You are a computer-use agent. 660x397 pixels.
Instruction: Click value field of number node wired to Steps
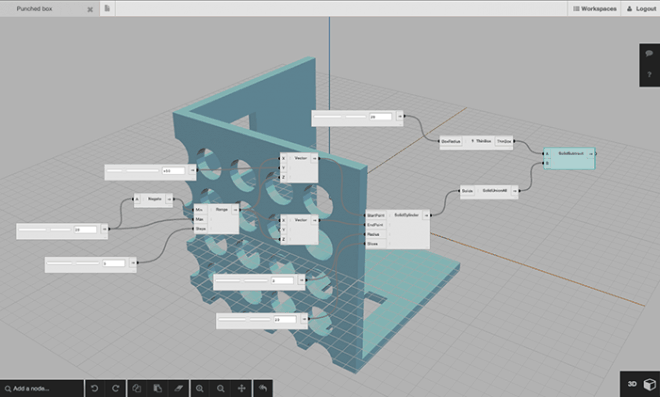(114, 263)
